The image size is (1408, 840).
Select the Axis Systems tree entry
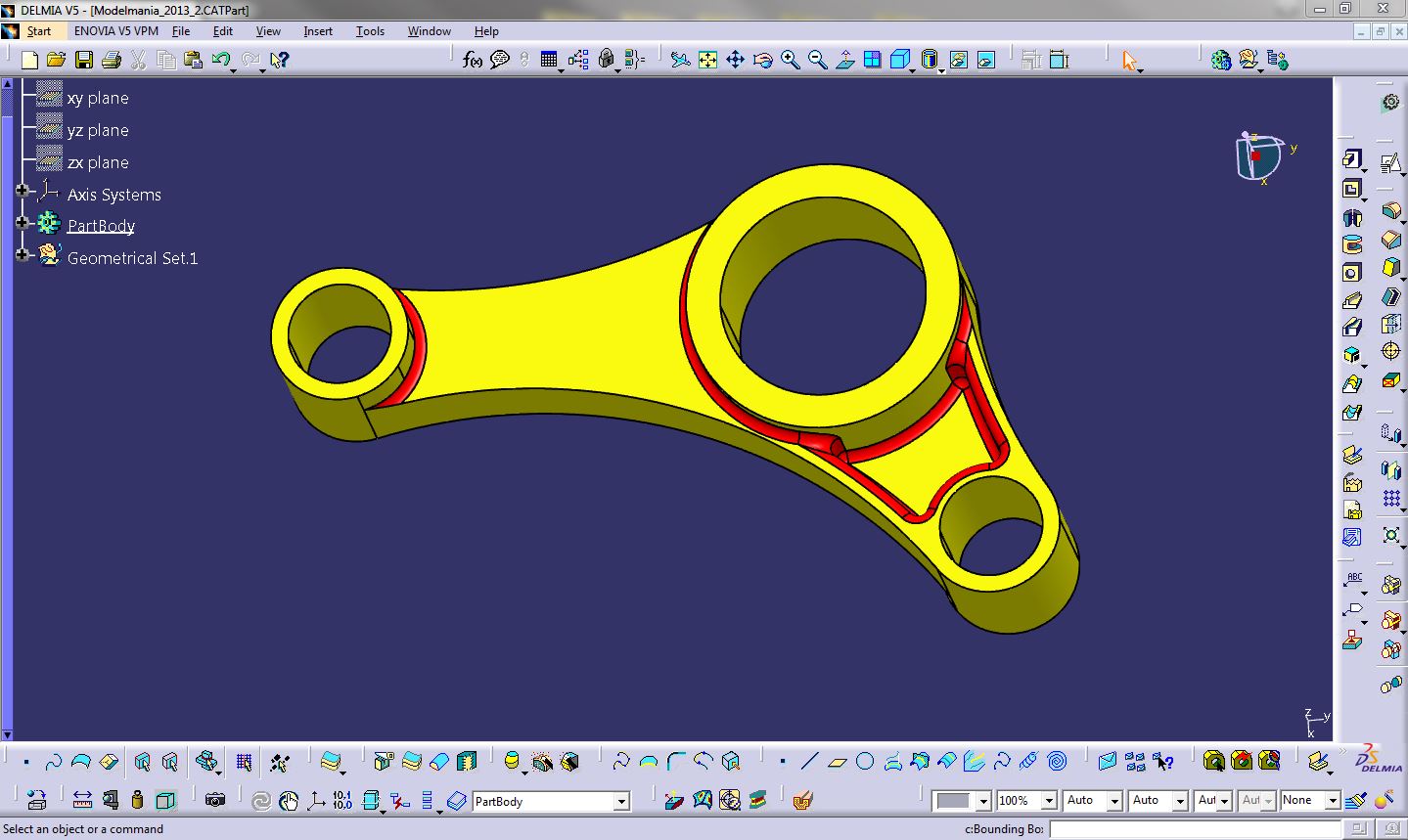(x=114, y=195)
